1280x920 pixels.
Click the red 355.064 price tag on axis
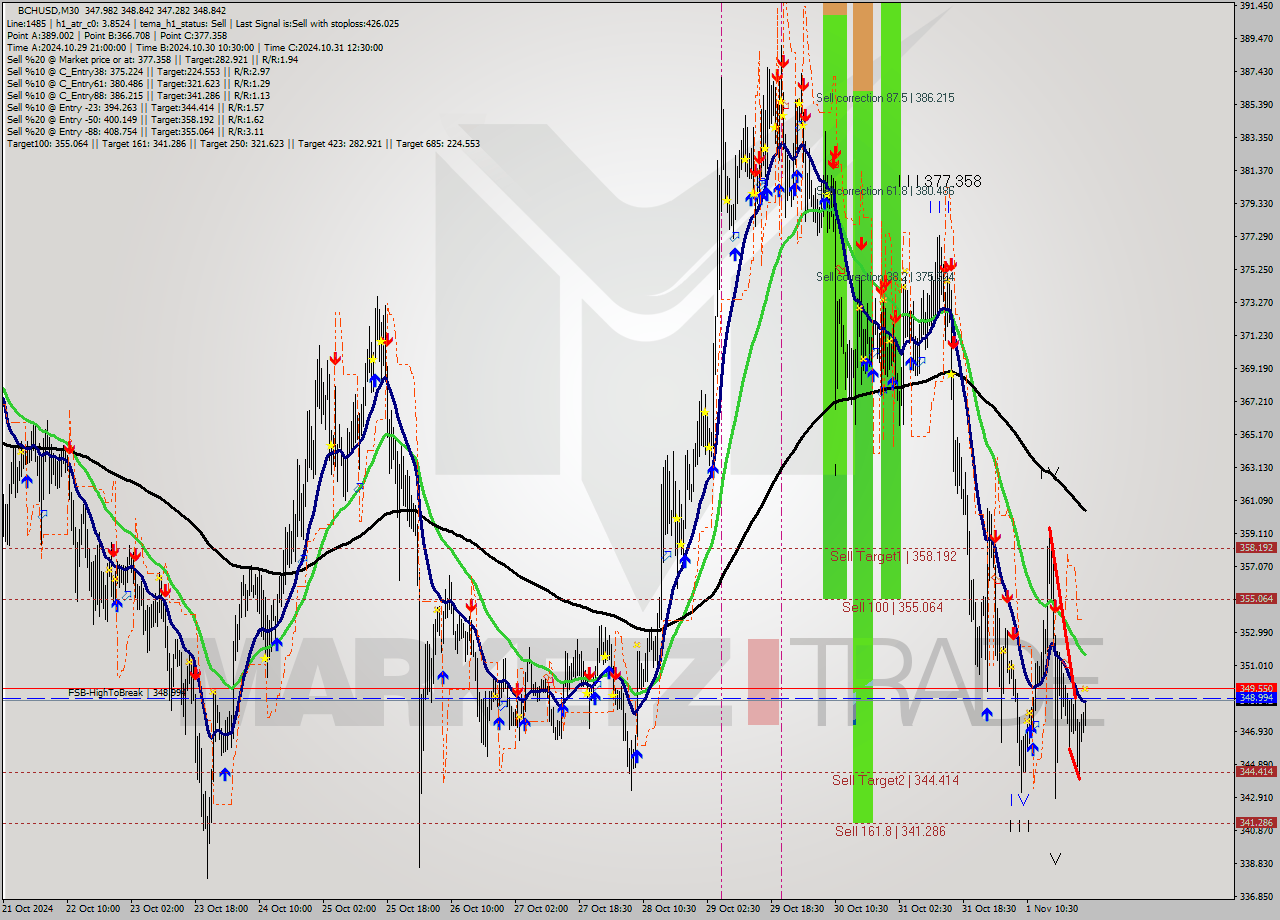tap(1256, 599)
